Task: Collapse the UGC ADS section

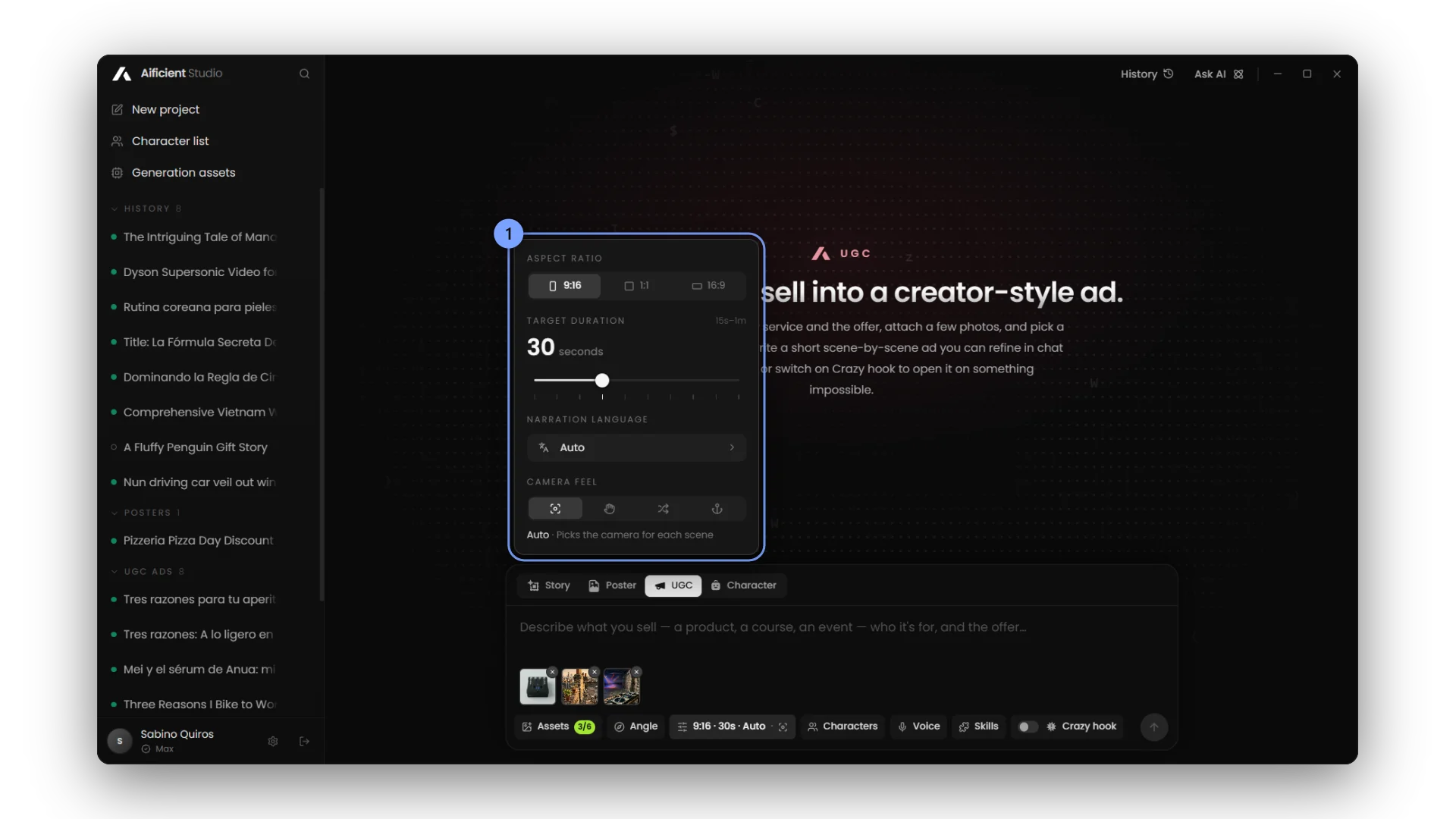Action: pyautogui.click(x=149, y=572)
